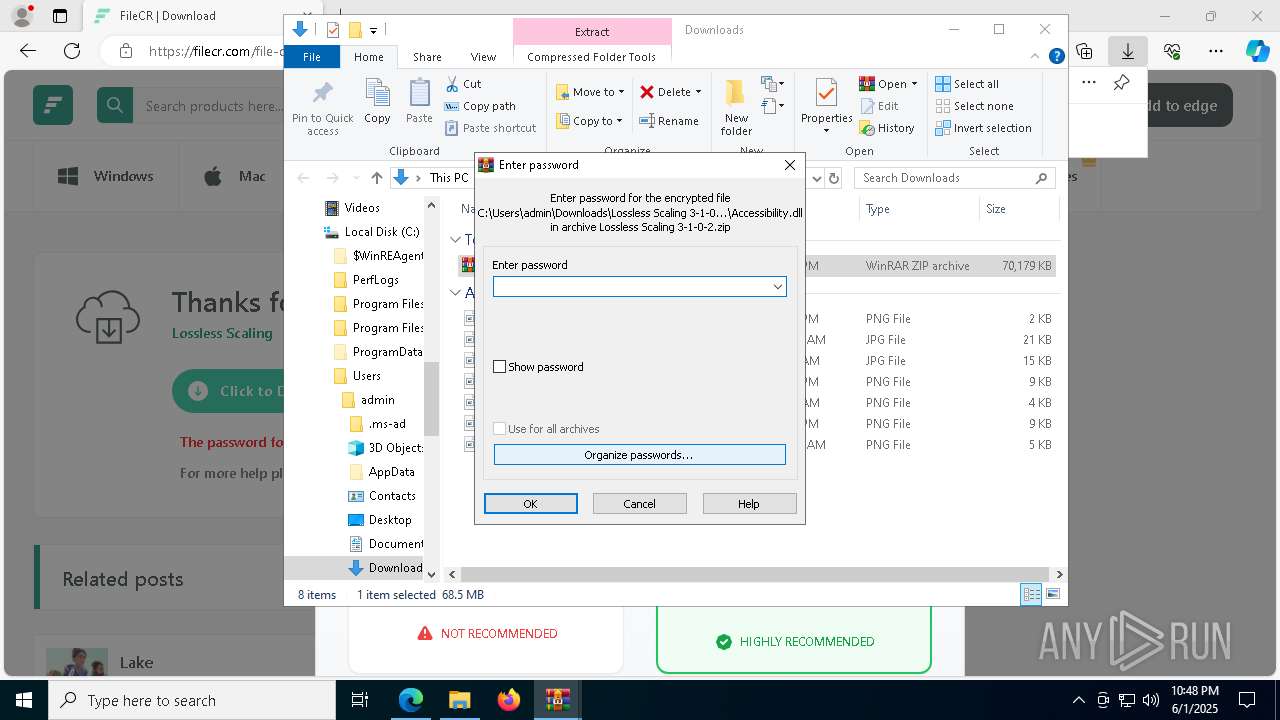
Task: Open Windows Start menu
Action: 24,700
